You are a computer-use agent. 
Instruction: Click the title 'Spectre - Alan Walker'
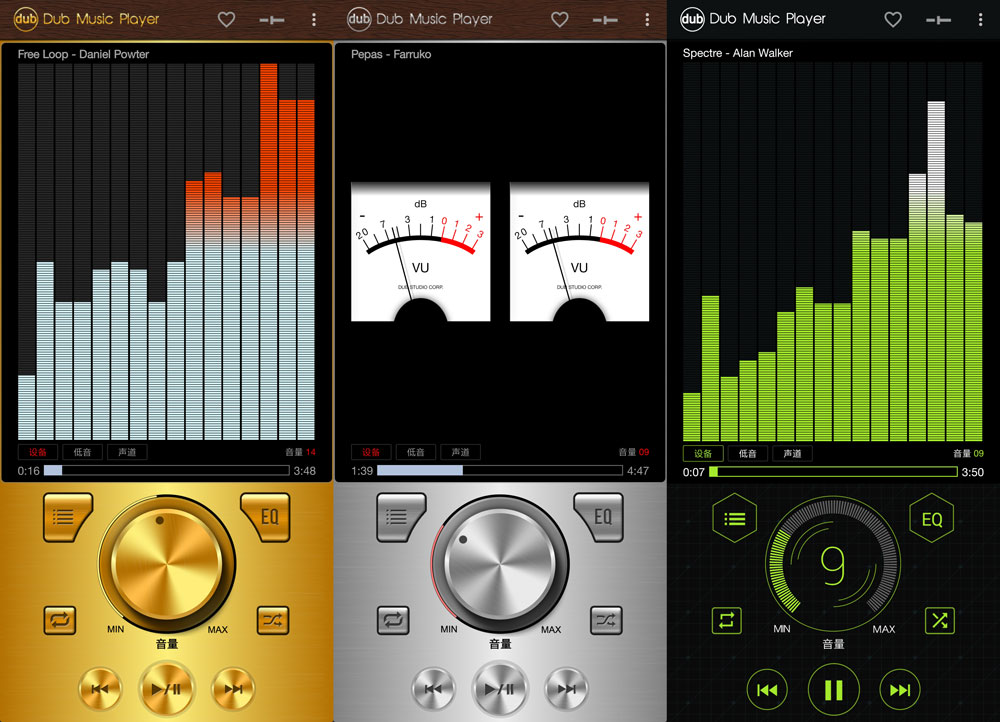(738, 53)
